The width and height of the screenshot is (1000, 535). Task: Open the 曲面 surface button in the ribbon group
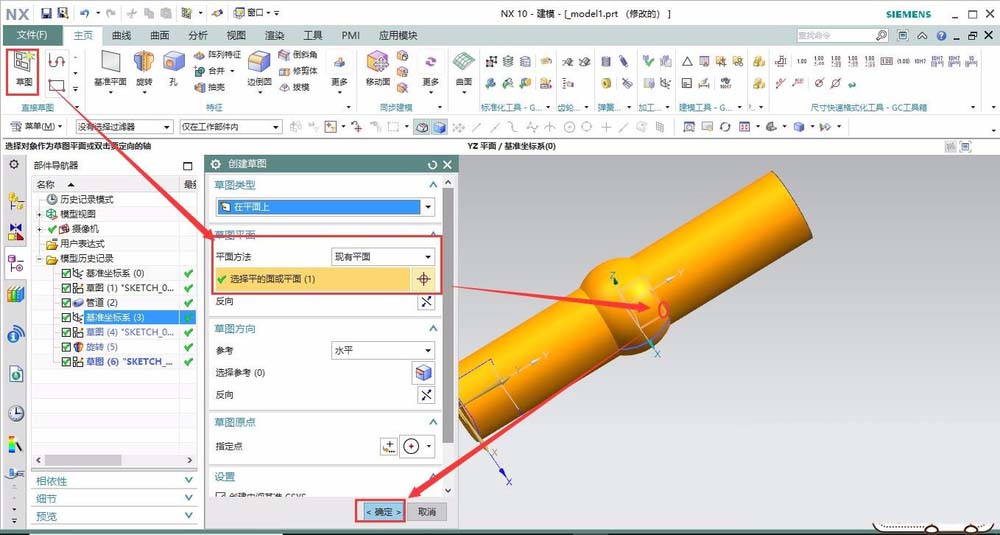[x=464, y=70]
